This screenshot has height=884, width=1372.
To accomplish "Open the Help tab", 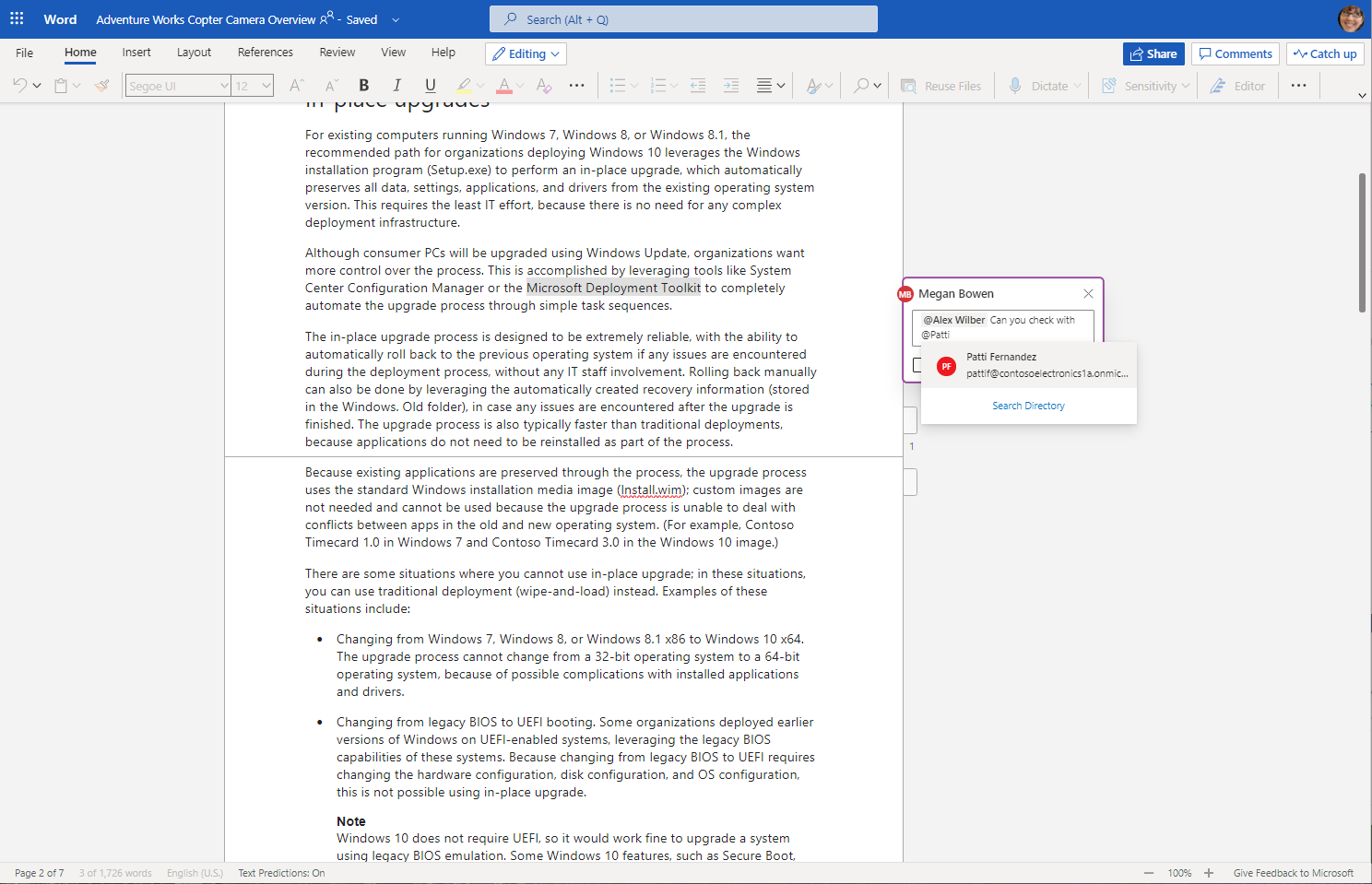I will point(444,53).
